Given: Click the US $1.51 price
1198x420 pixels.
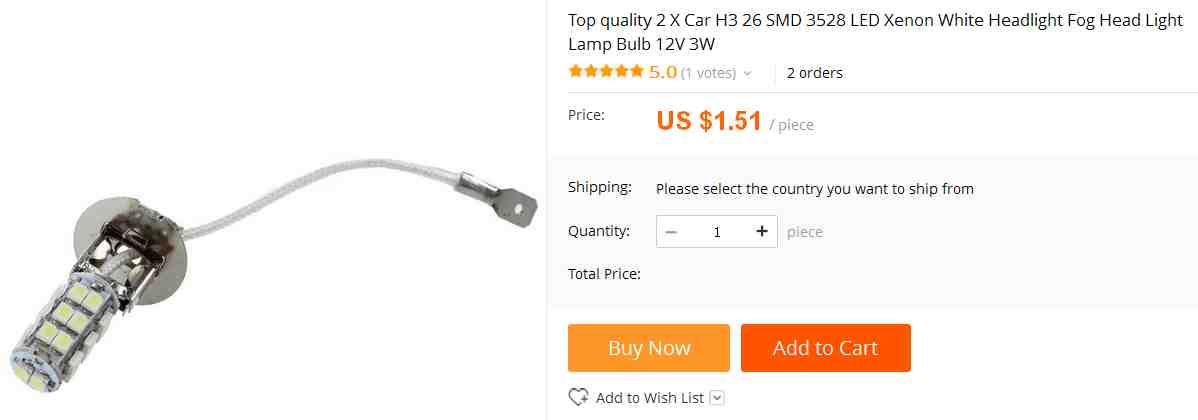Looking at the screenshot, I should tap(709, 121).
